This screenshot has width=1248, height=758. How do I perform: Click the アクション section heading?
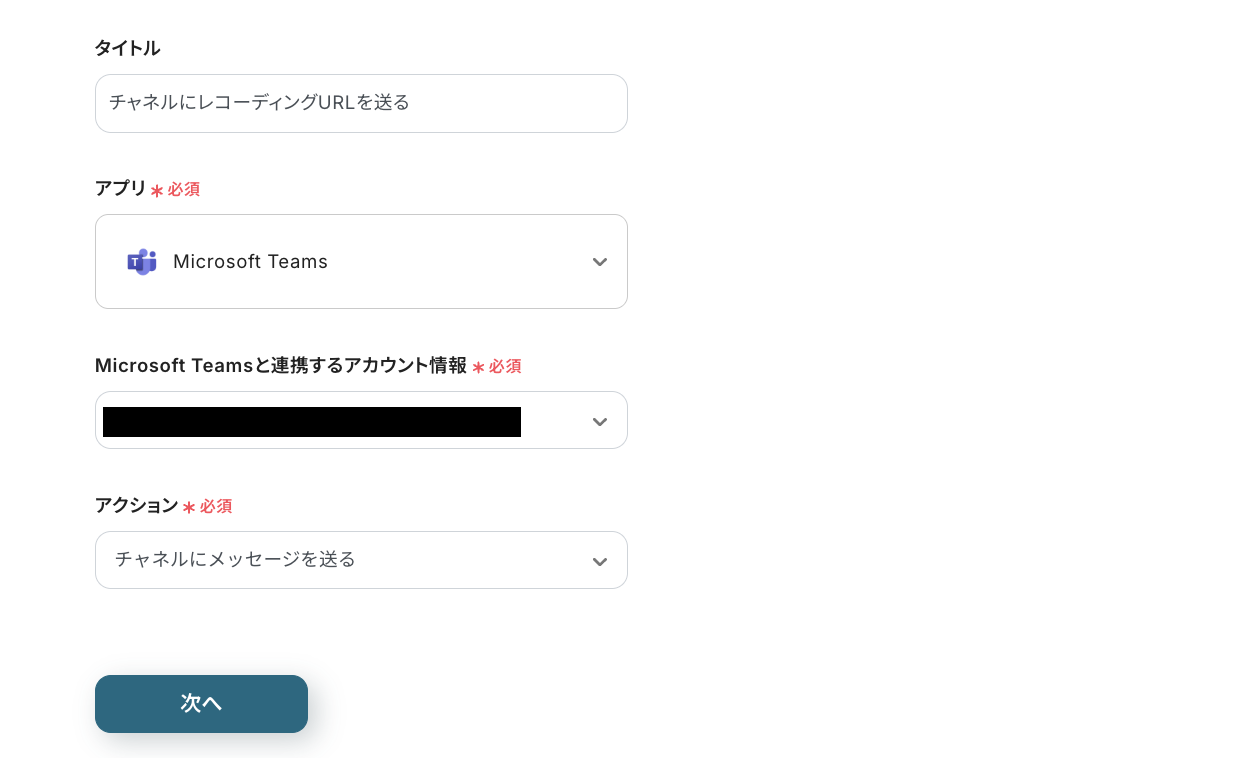(136, 506)
